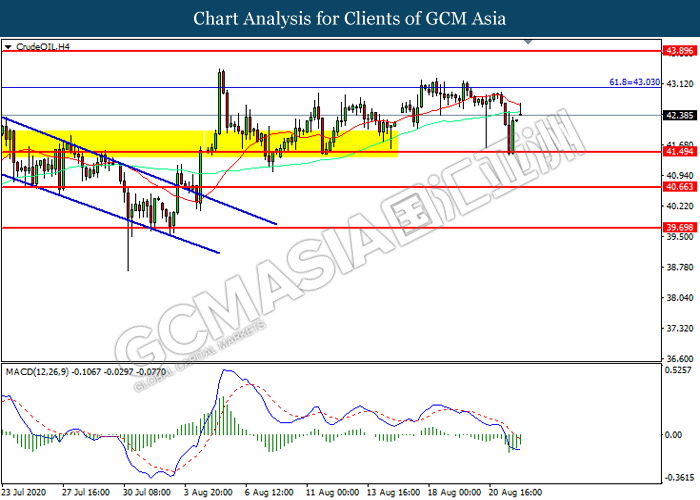The height and width of the screenshot is (500, 700).
Task: Click the MACD scale value 0.5257
Action: click(x=678, y=370)
